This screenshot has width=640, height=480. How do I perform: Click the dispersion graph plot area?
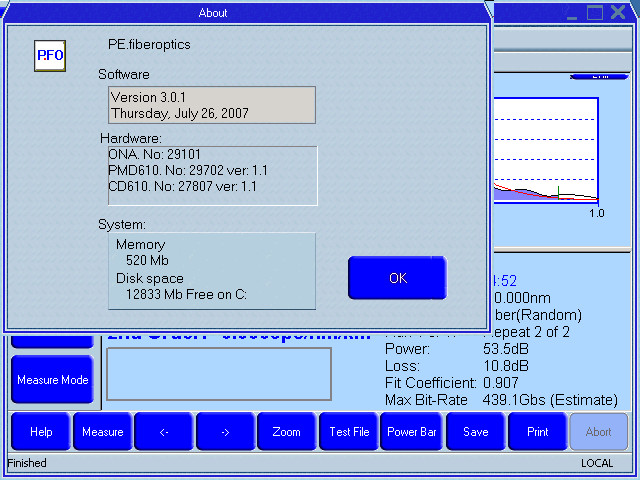click(545, 150)
